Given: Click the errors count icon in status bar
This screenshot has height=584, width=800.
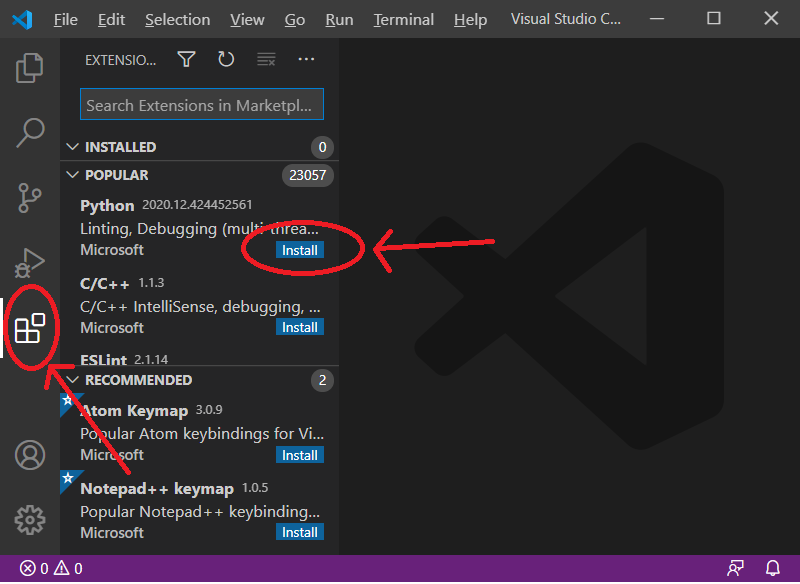Looking at the screenshot, I should point(28,568).
